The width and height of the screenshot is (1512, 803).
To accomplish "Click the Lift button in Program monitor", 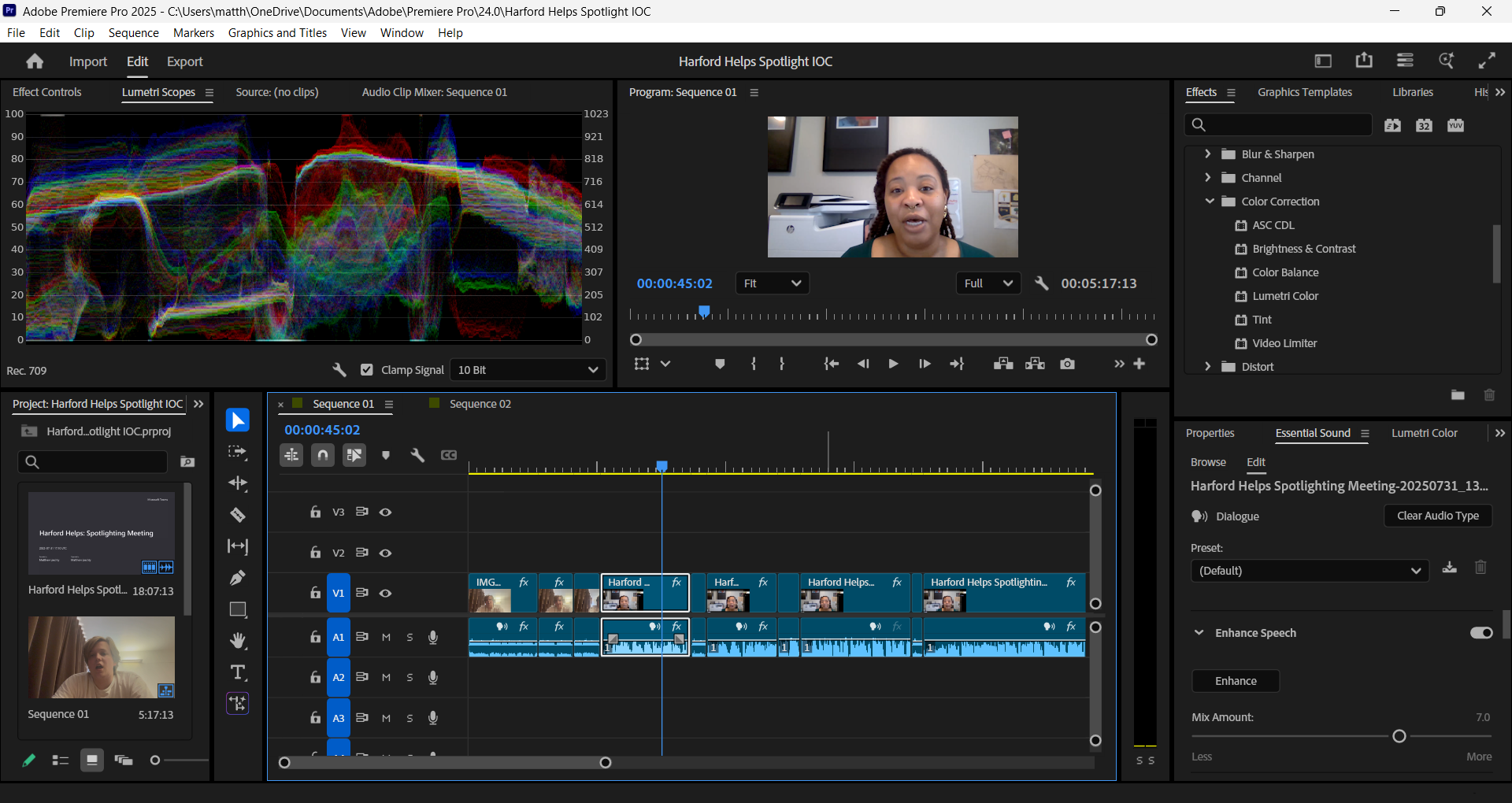I will [1003, 364].
